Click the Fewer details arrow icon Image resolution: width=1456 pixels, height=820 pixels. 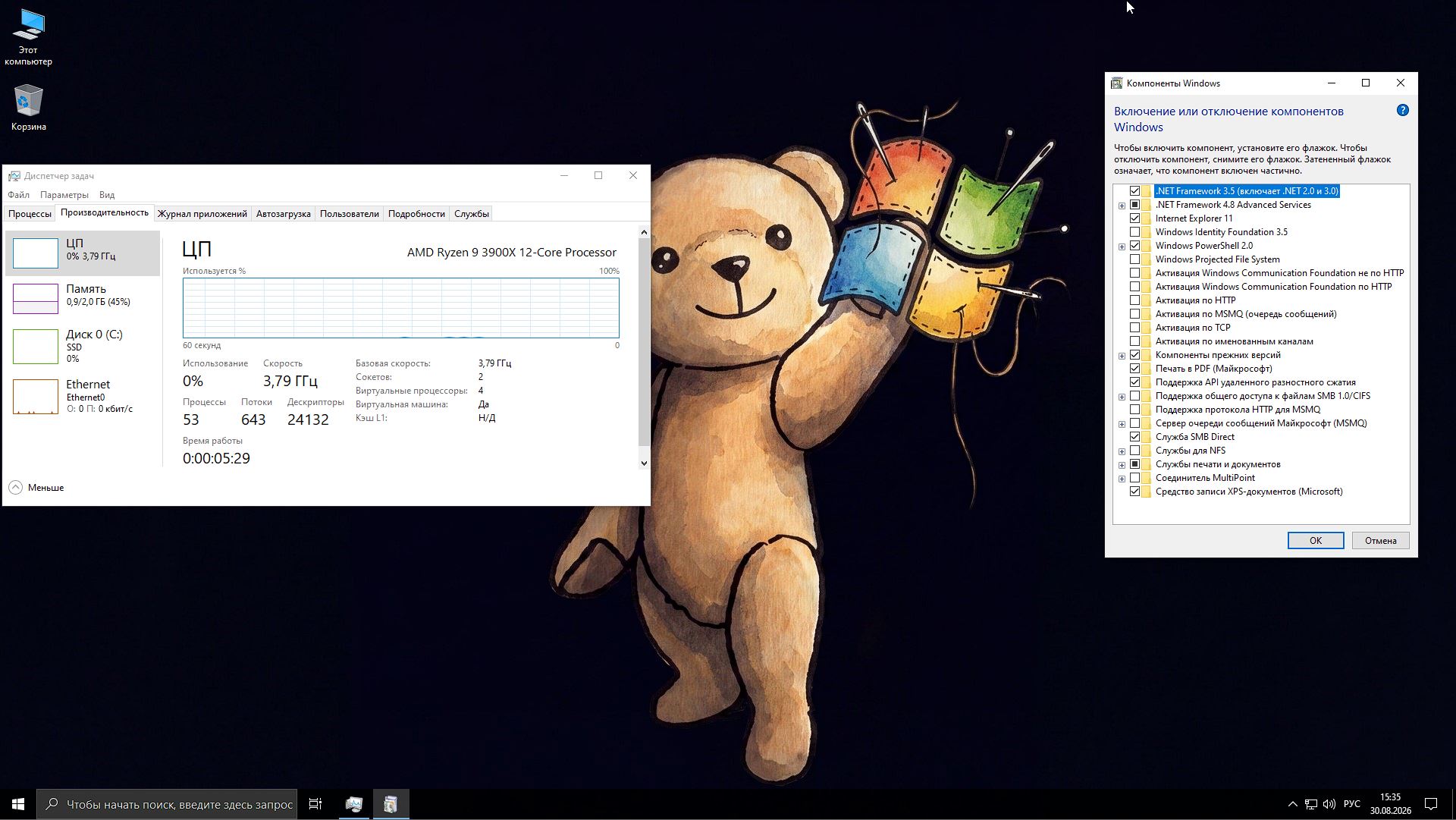(15, 487)
